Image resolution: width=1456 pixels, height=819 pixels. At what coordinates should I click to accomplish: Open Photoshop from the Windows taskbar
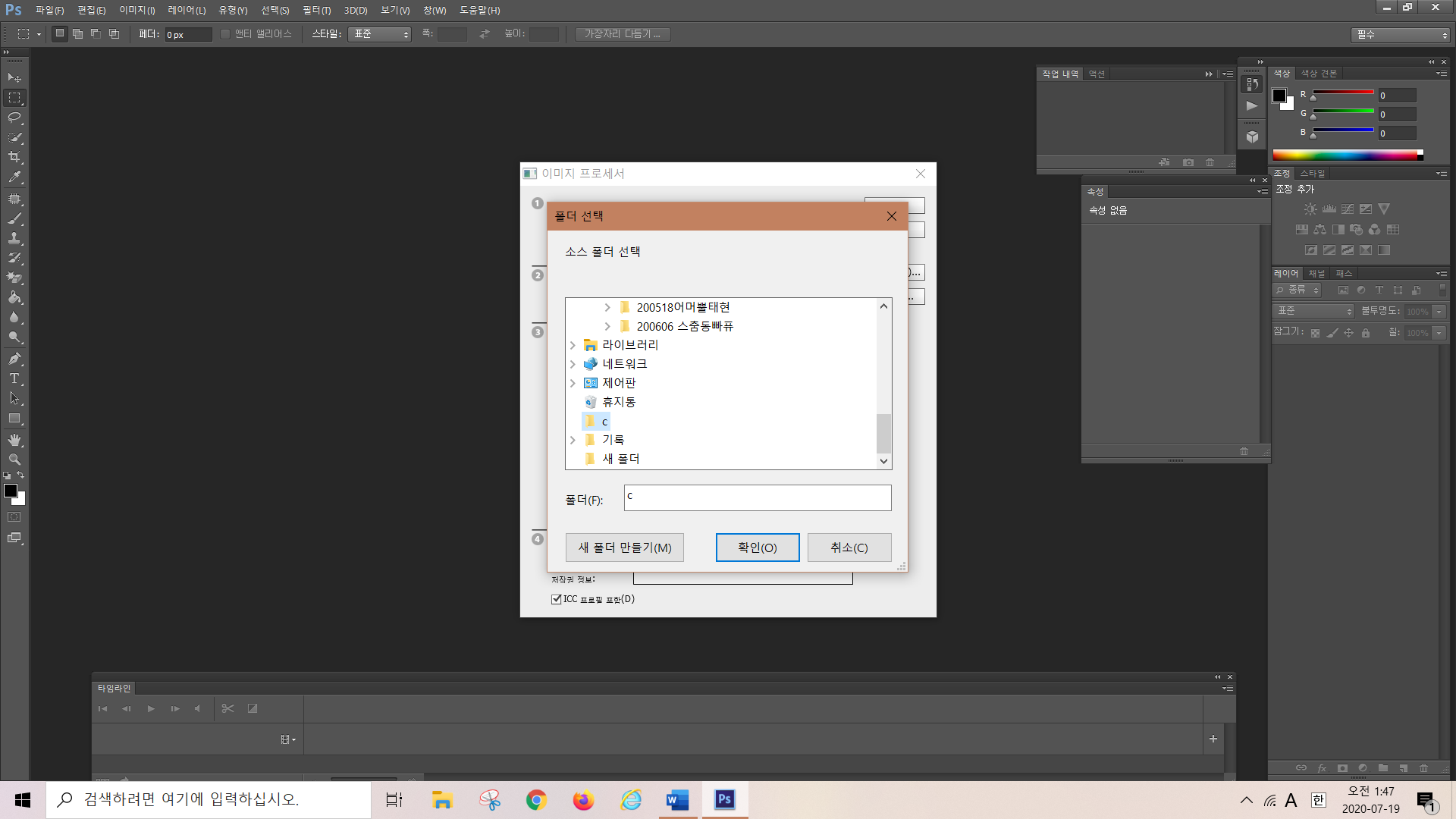click(x=724, y=799)
